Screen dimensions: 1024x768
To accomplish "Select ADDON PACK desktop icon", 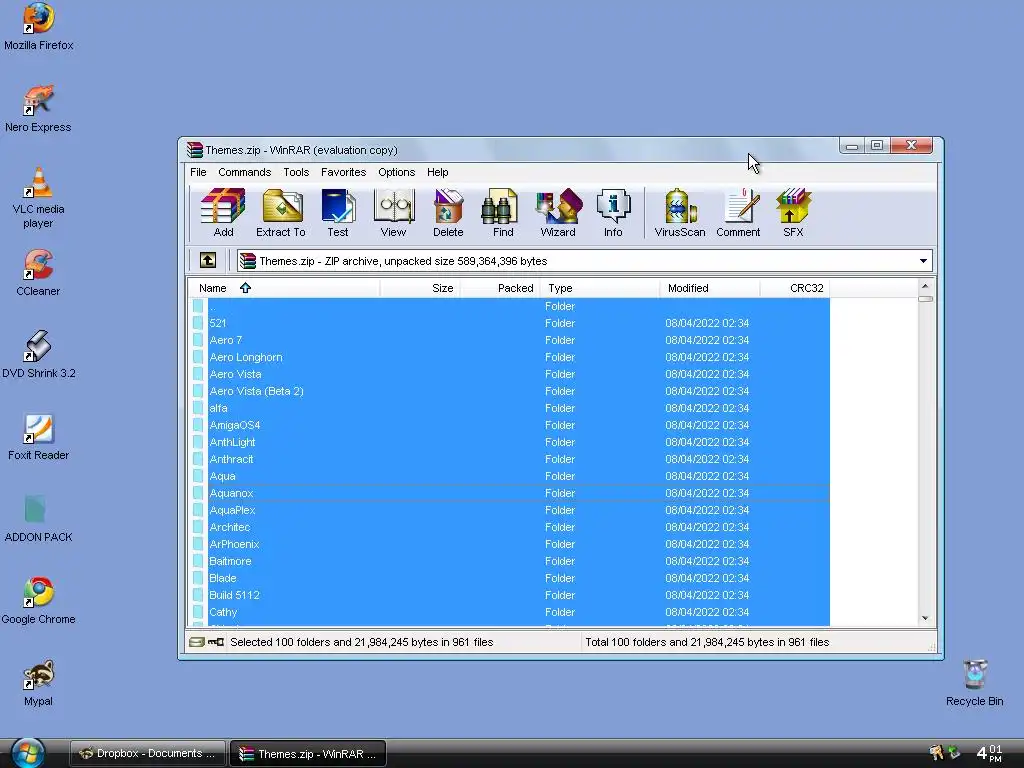I will (38, 519).
